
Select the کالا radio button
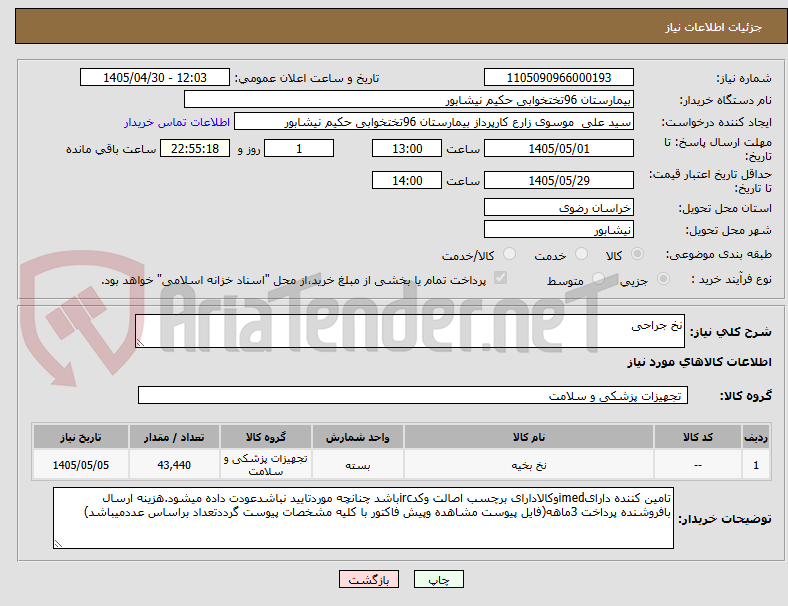(637, 254)
